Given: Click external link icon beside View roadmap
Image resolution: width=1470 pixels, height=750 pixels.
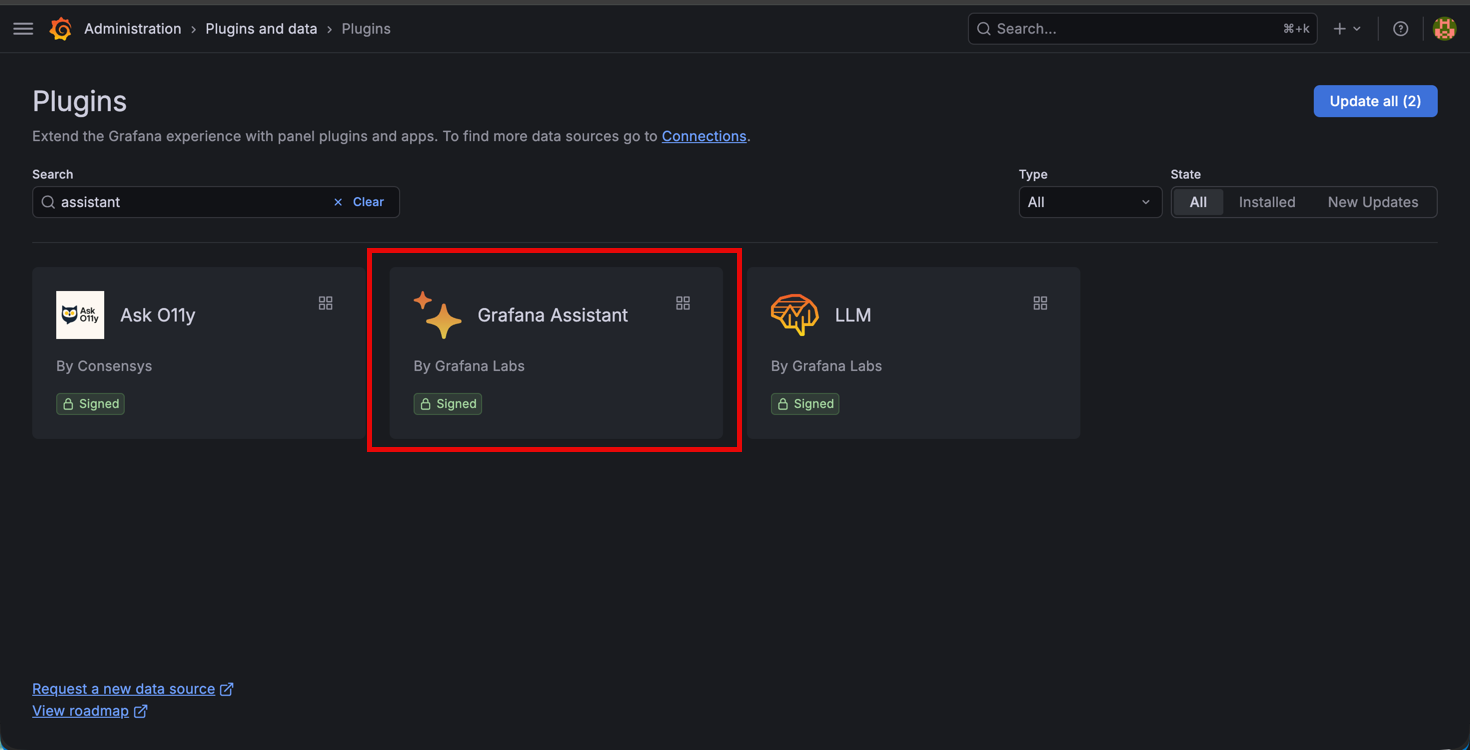Looking at the screenshot, I should pos(141,711).
